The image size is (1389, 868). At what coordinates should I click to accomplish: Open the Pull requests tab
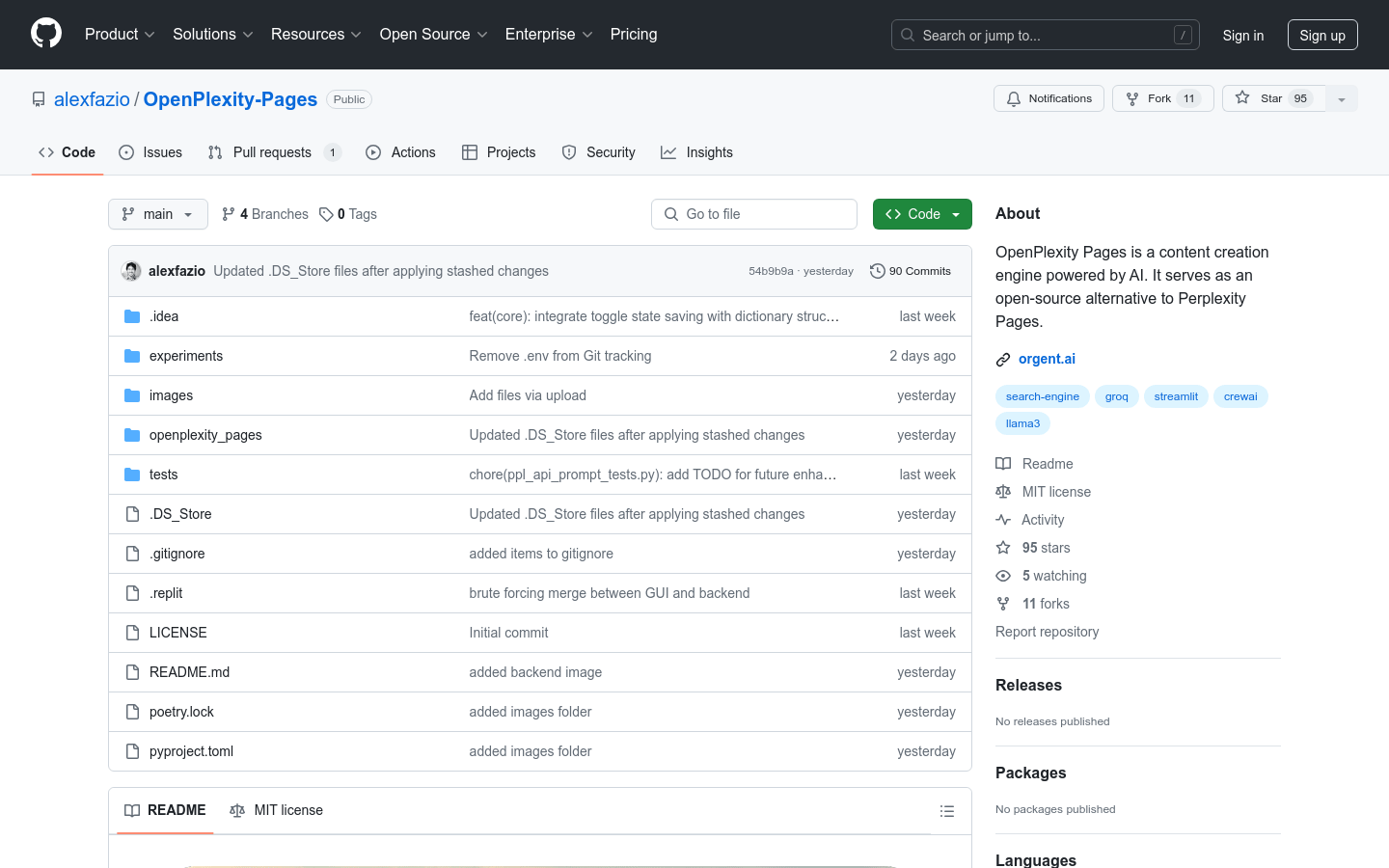[x=275, y=152]
